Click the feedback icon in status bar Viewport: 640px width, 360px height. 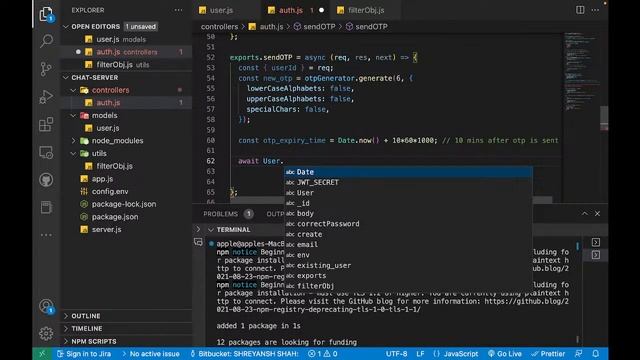point(578,353)
